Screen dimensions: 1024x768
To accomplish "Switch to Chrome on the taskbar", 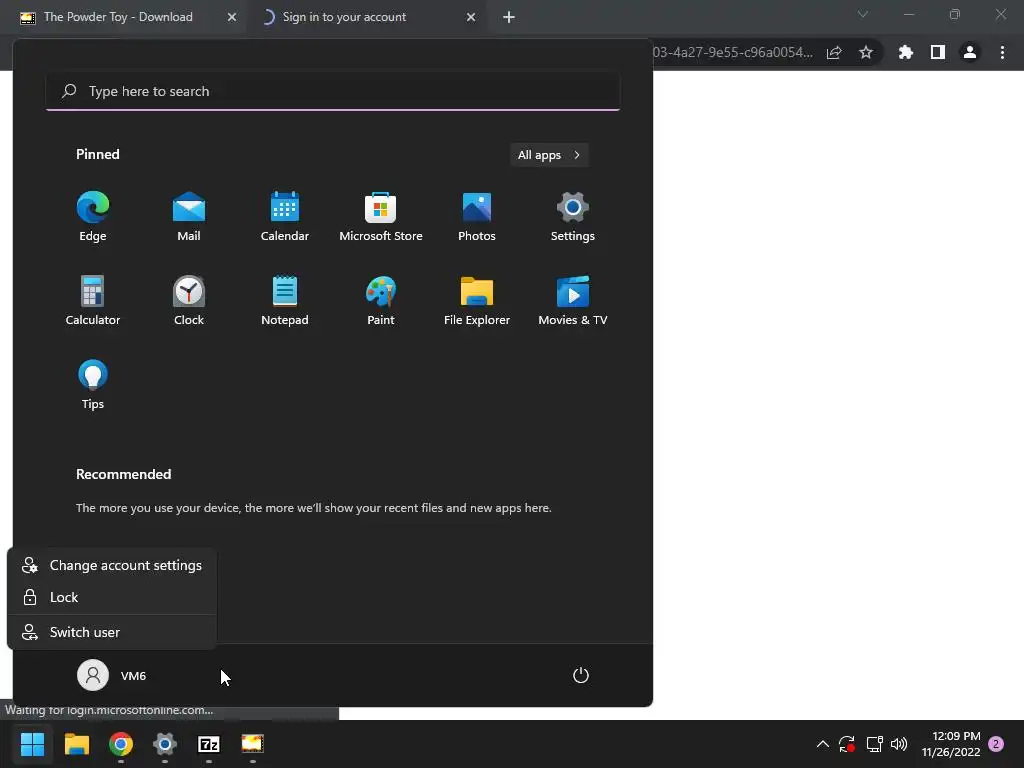I will point(121,744).
